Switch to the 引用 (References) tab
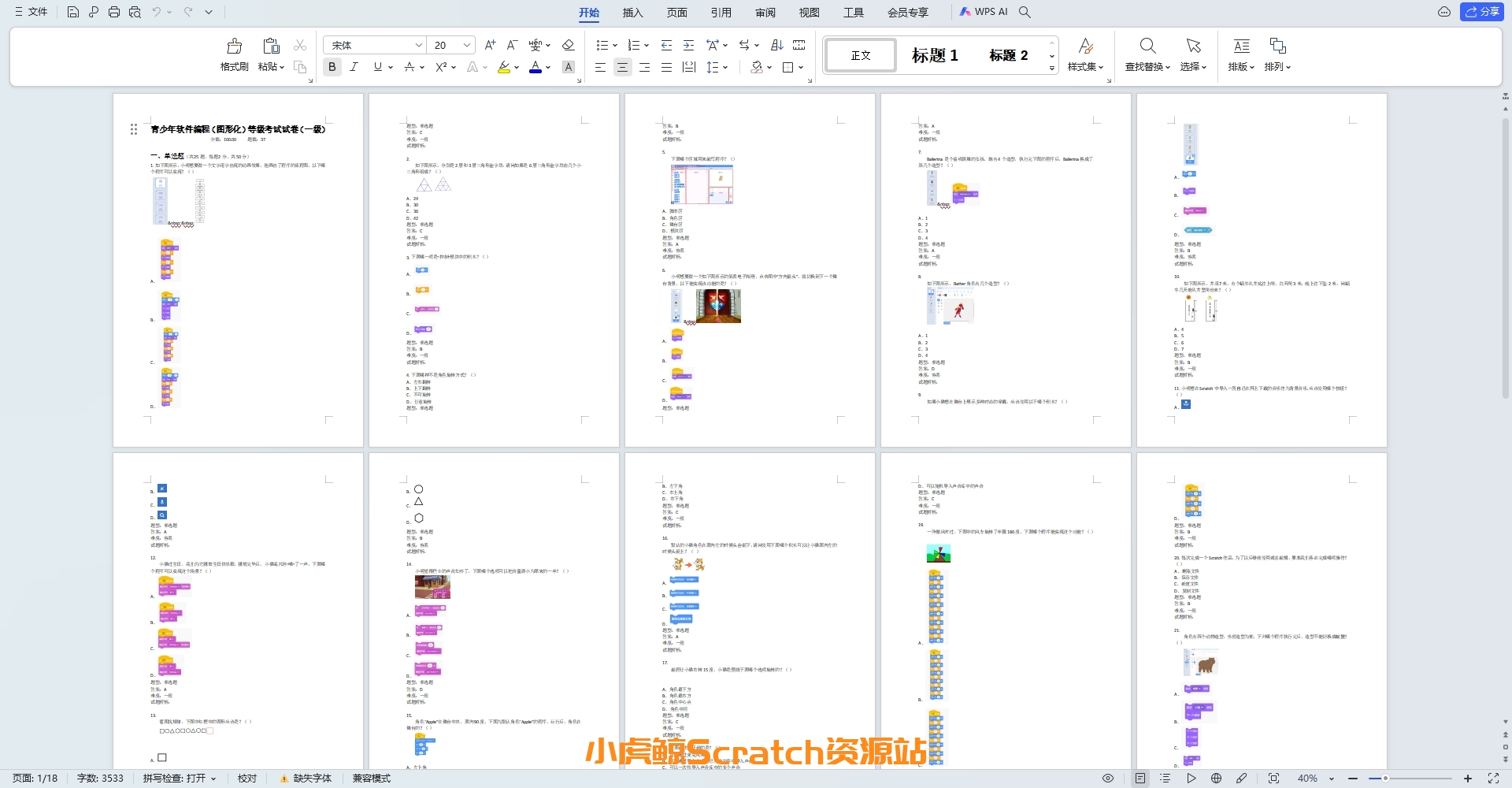Viewport: 1512px width, 788px height. click(721, 13)
